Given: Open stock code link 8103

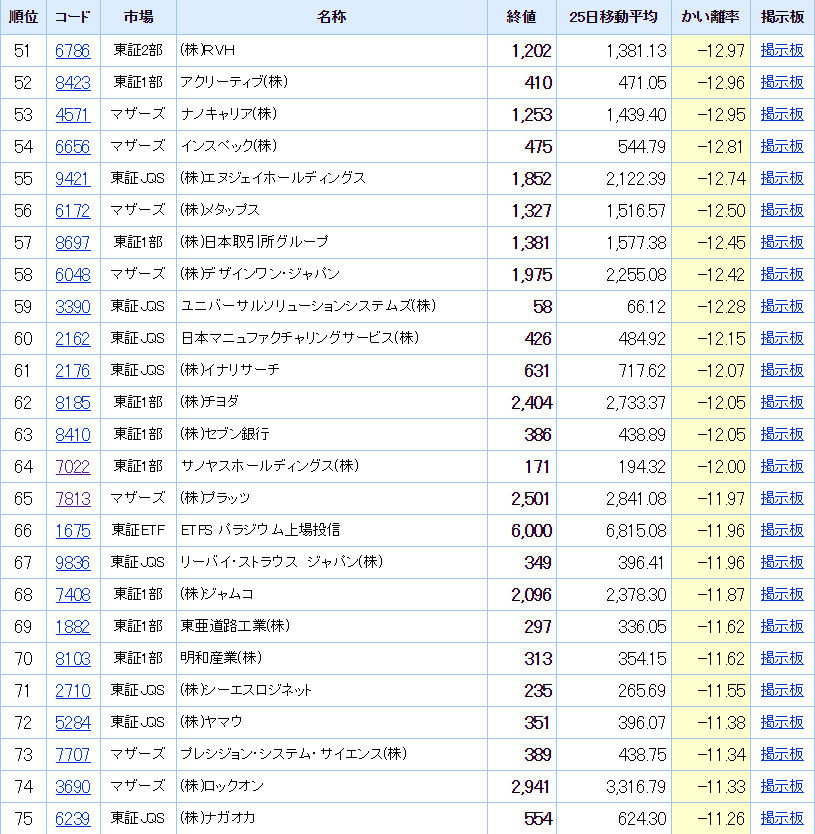Looking at the screenshot, I should pos(73,659).
